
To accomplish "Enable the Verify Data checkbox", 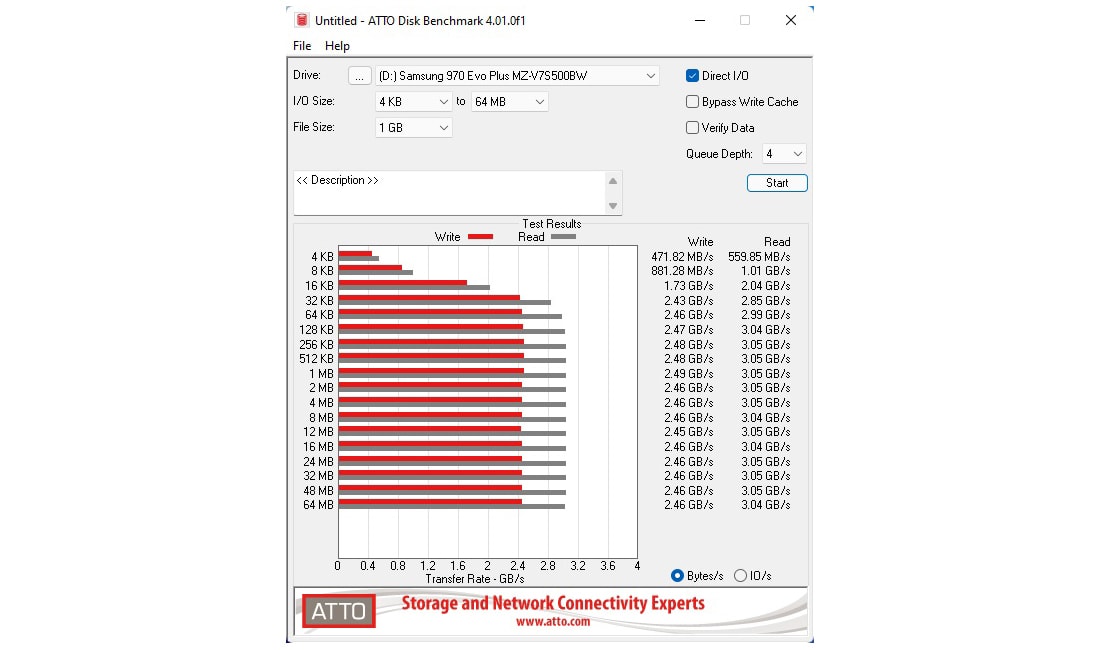I will tap(692, 128).
